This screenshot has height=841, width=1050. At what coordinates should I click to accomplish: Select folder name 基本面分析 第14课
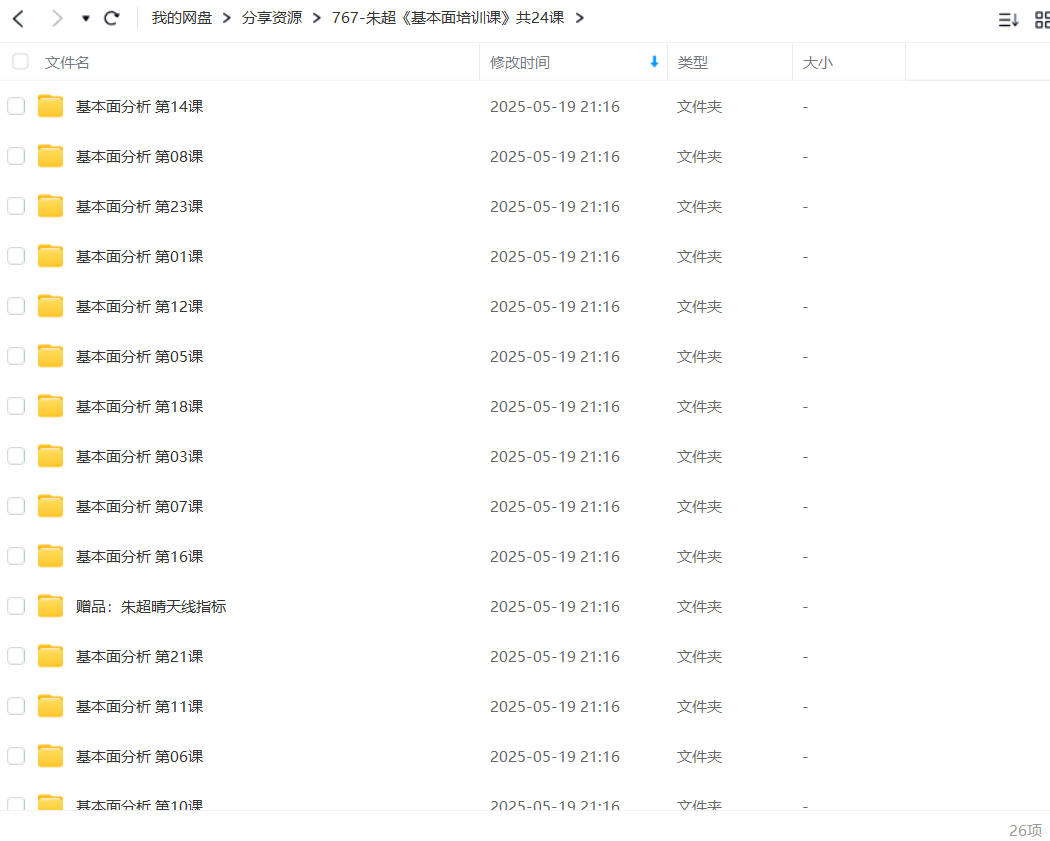pyautogui.click(x=139, y=106)
